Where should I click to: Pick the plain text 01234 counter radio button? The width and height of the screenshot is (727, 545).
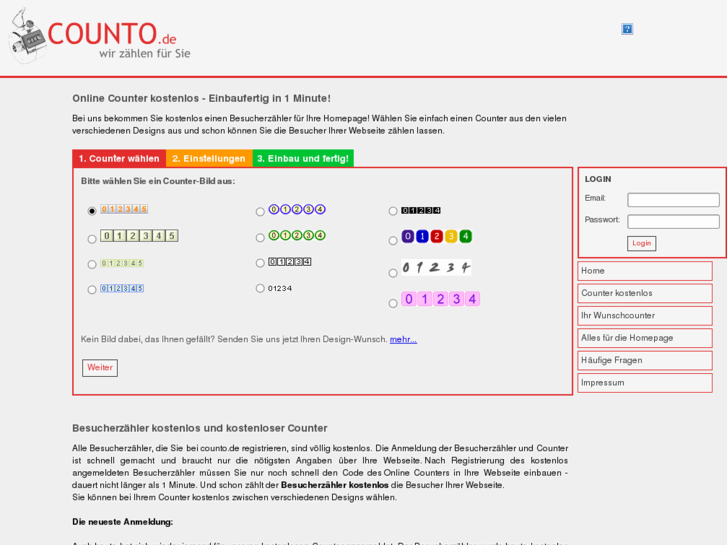260,289
